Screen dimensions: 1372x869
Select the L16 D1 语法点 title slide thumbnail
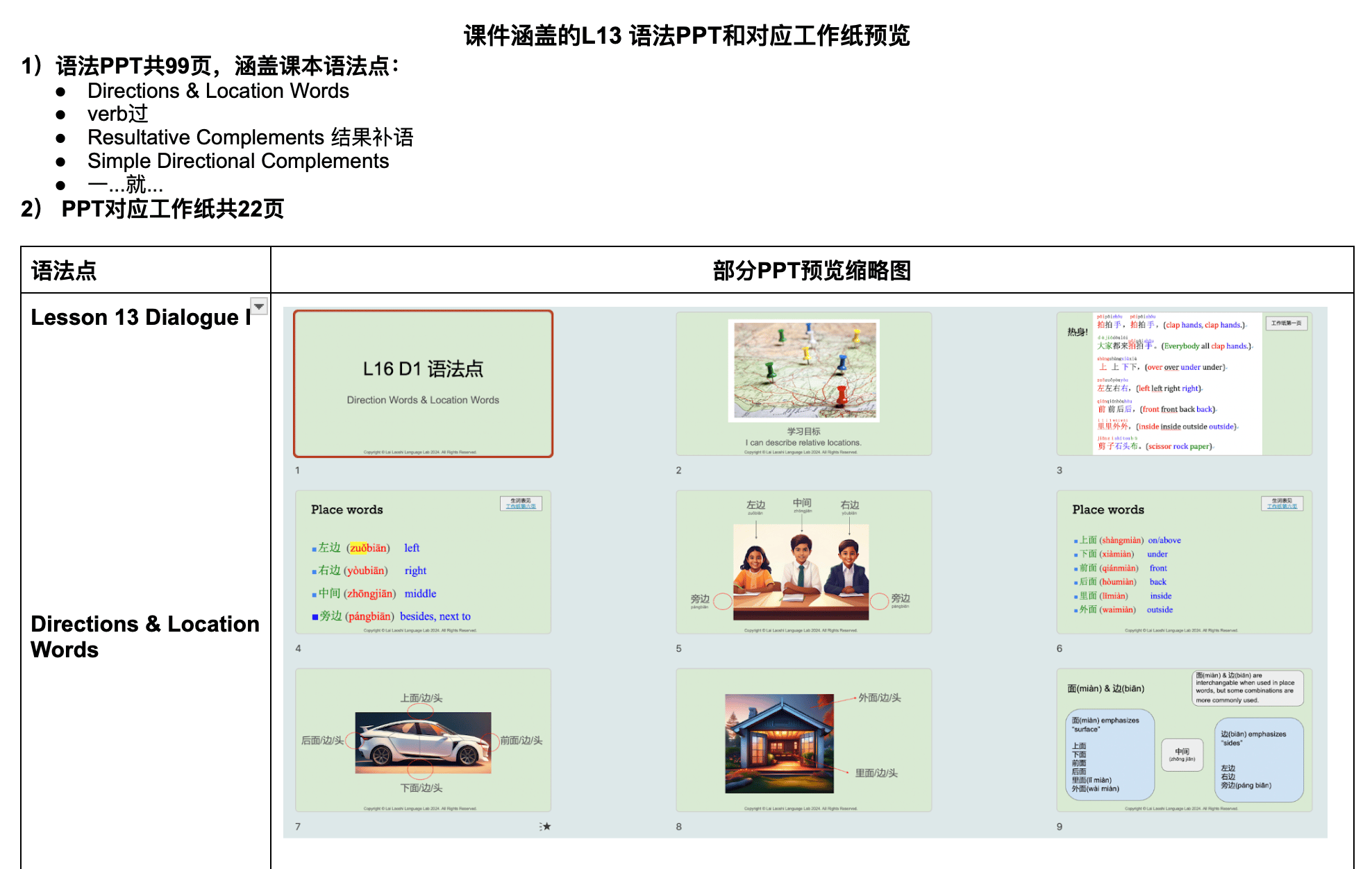point(423,383)
